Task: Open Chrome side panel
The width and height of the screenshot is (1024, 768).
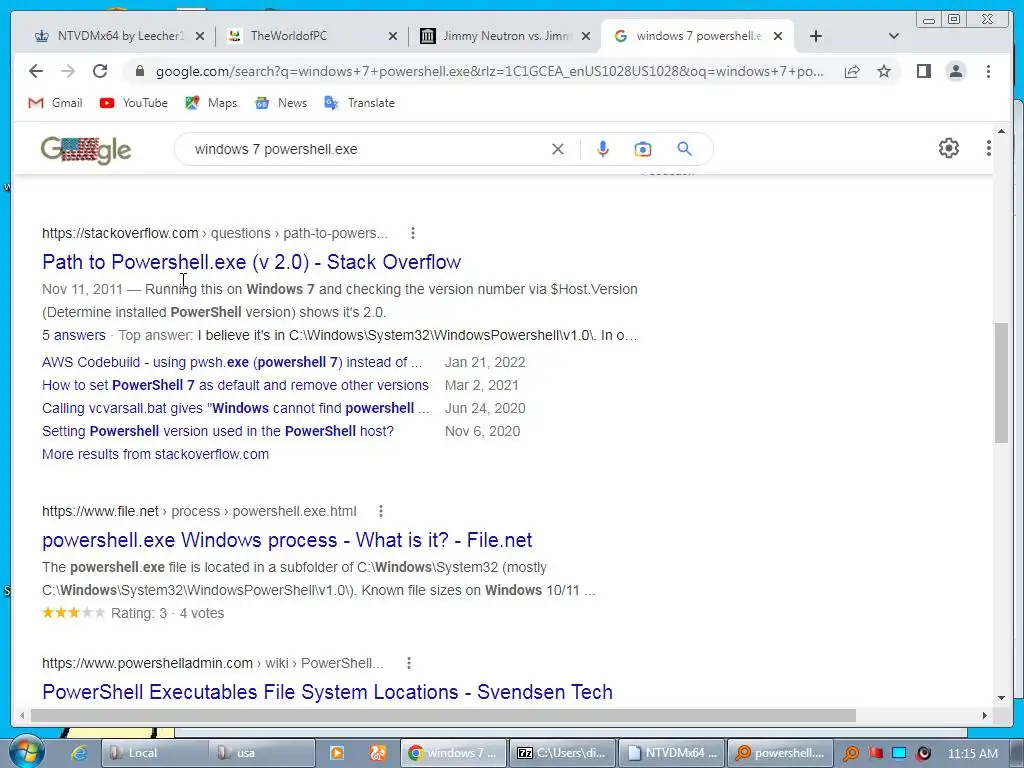Action: tap(923, 71)
